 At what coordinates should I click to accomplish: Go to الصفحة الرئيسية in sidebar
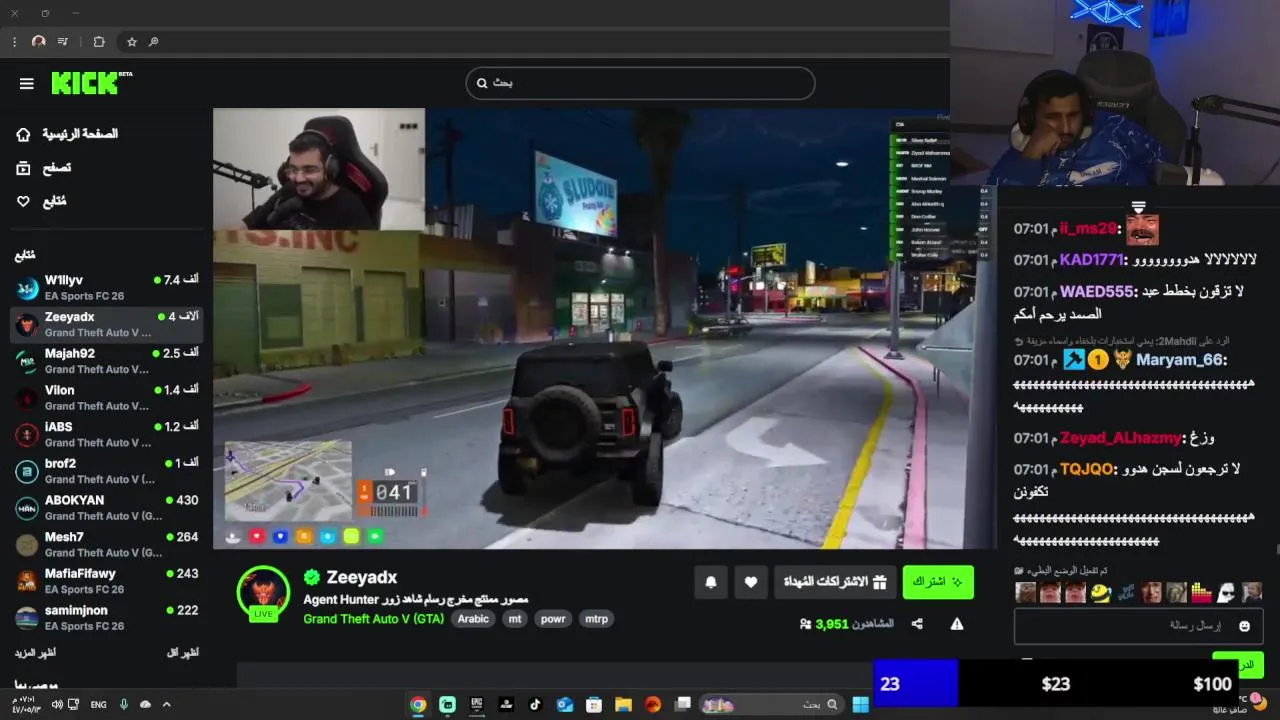(68, 134)
